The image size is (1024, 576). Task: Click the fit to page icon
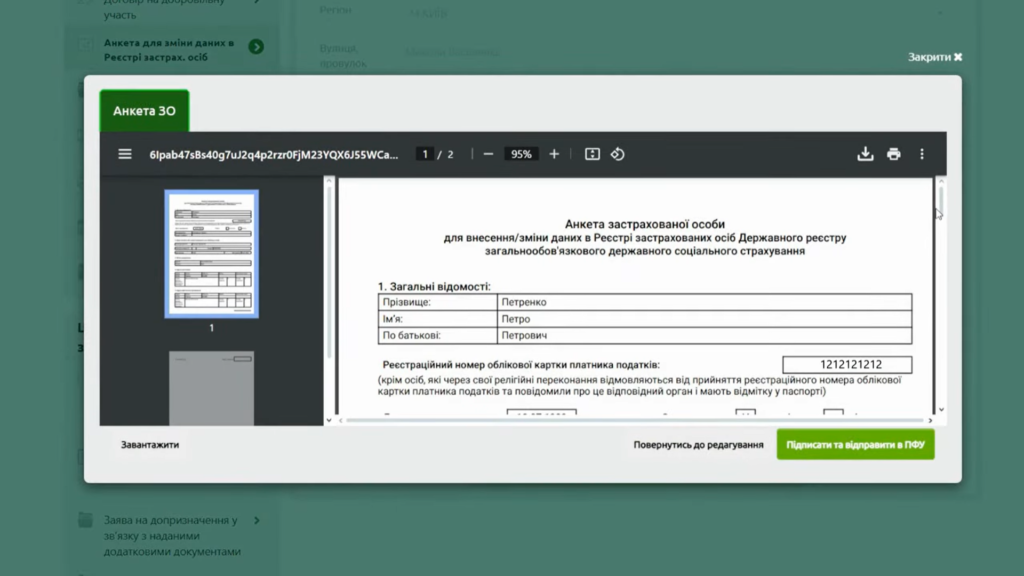point(592,154)
